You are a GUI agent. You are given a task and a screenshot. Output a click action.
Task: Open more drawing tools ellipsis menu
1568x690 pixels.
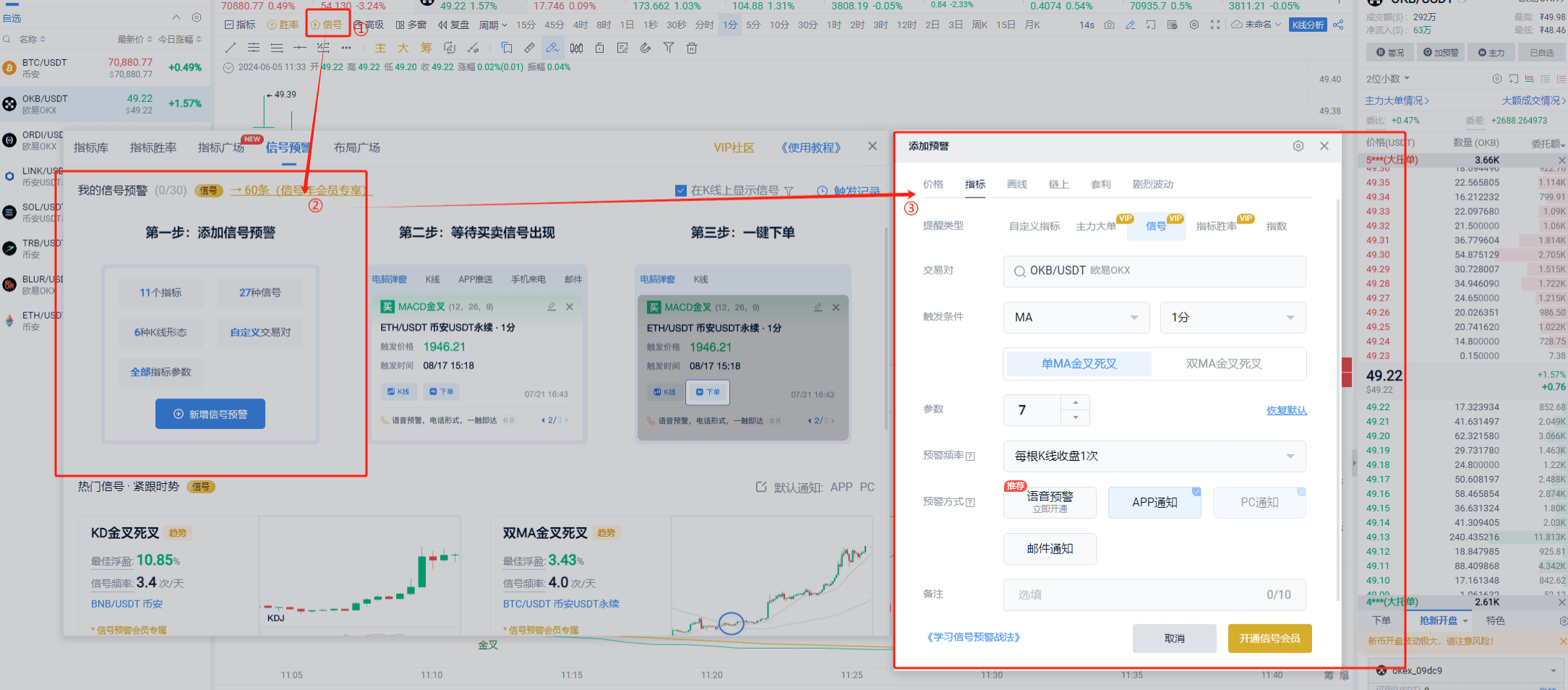[x=346, y=48]
